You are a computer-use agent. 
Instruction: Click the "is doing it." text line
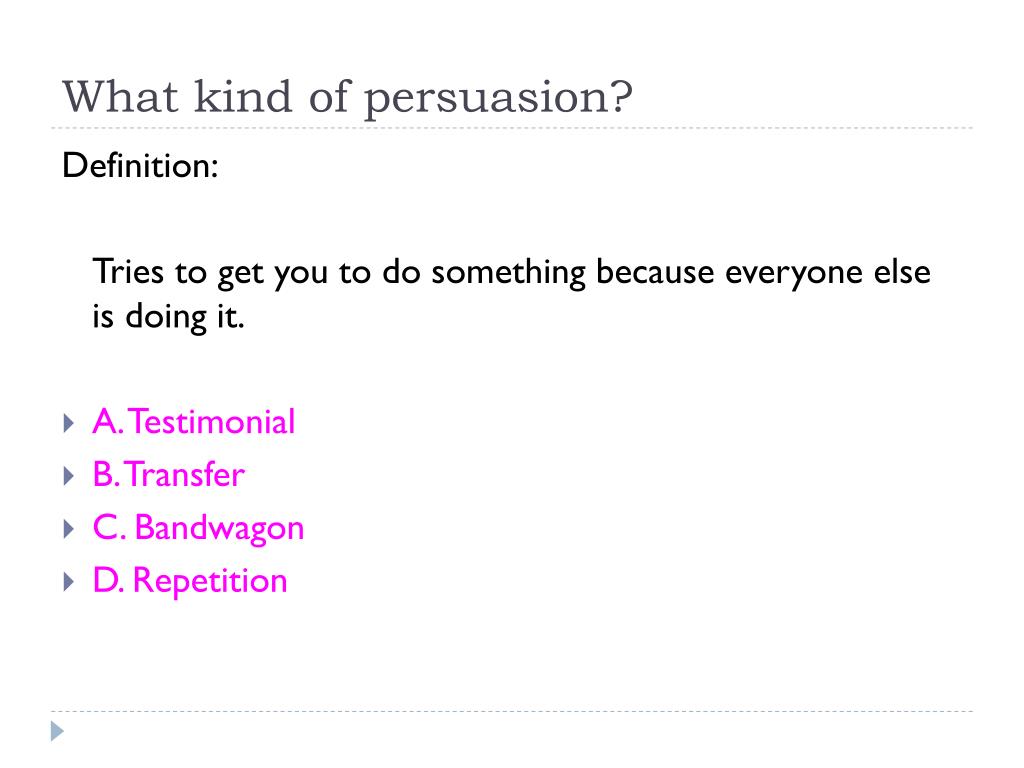point(168,318)
